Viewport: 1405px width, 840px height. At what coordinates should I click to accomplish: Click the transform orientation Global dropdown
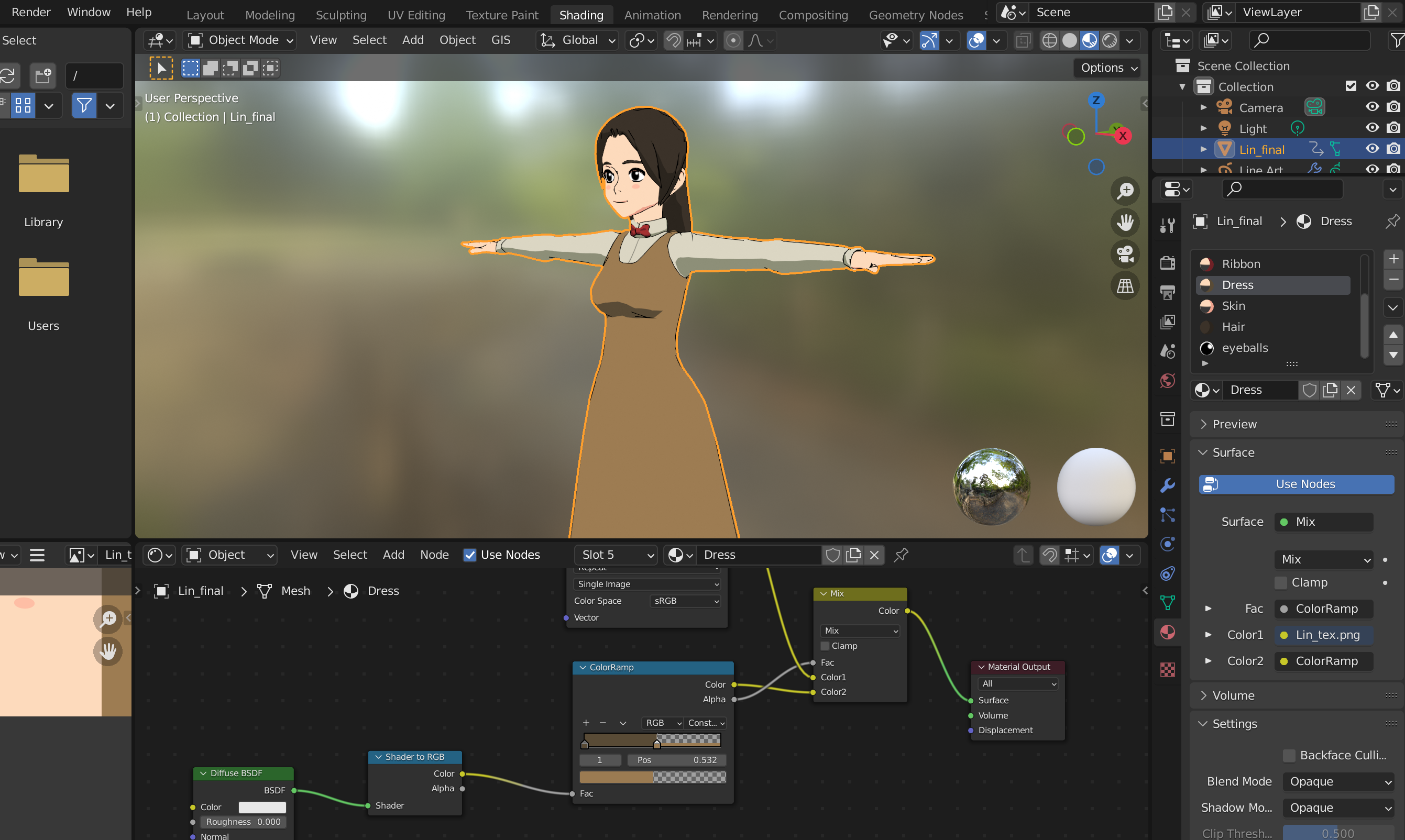coord(578,39)
